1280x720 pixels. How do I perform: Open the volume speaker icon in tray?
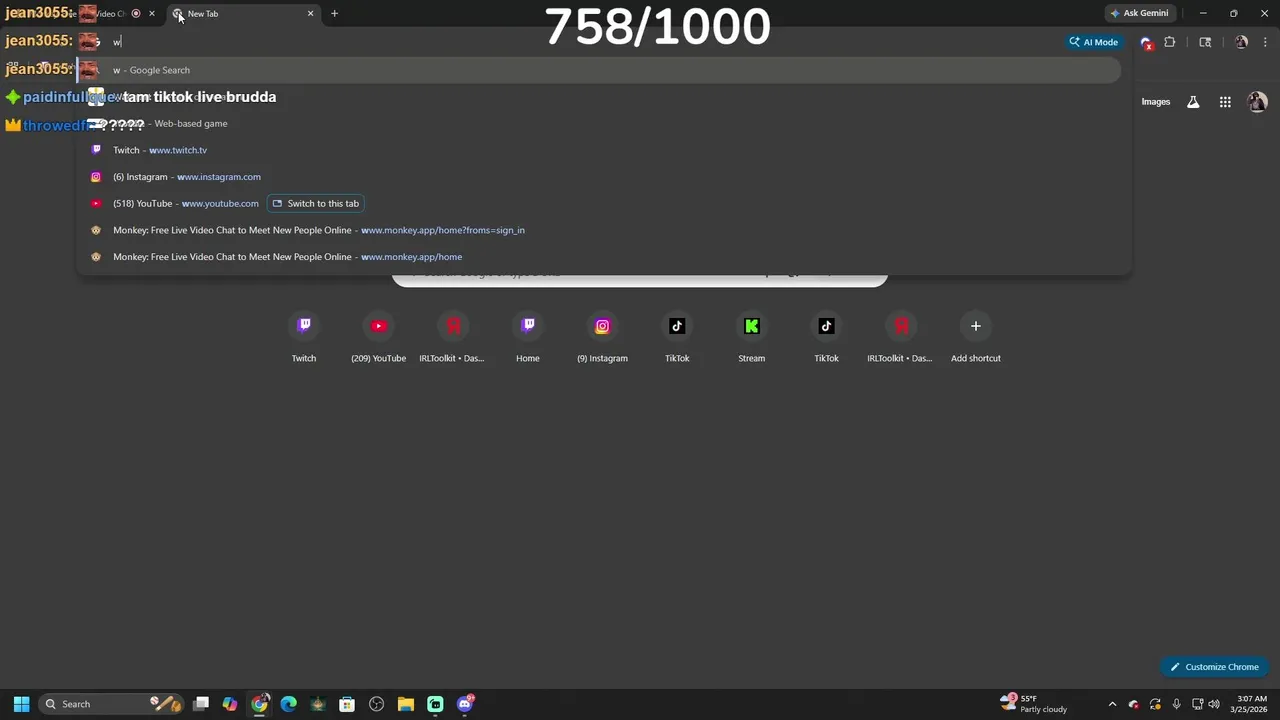pyautogui.click(x=1214, y=704)
